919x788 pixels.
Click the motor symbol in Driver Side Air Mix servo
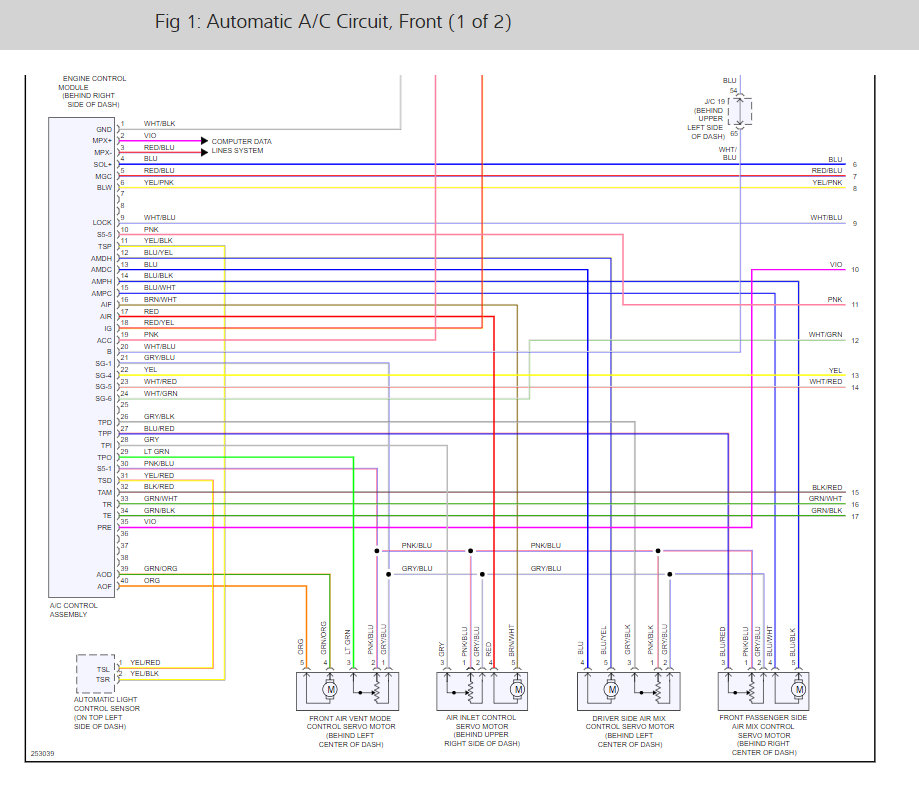pyautogui.click(x=612, y=690)
